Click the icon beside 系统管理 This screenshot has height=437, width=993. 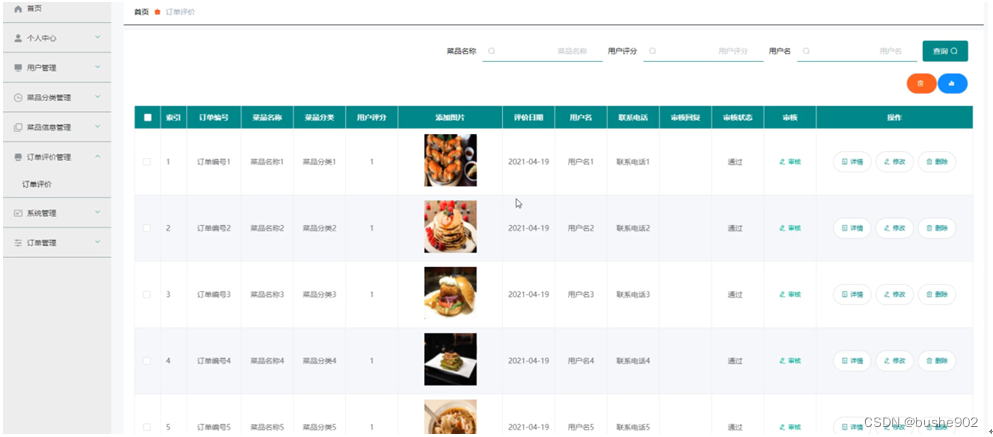18,213
